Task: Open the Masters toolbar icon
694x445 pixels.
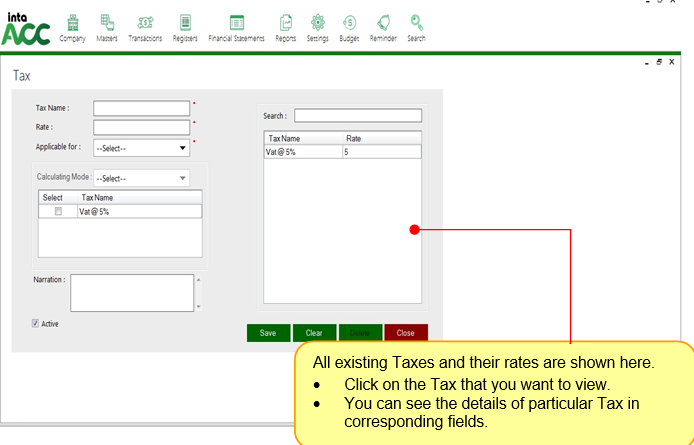Action: pyautogui.click(x=107, y=23)
